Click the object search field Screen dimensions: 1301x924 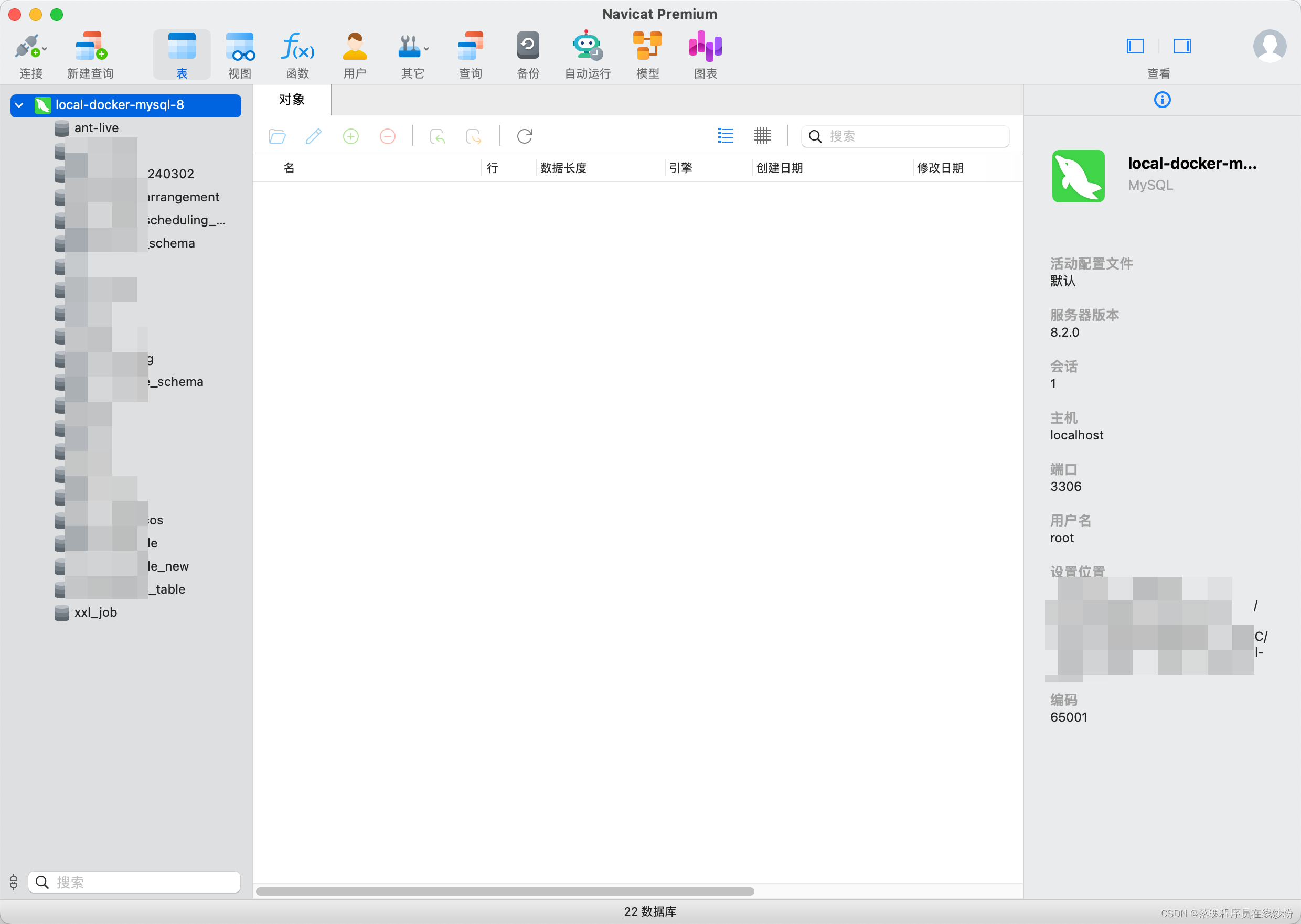click(905, 136)
